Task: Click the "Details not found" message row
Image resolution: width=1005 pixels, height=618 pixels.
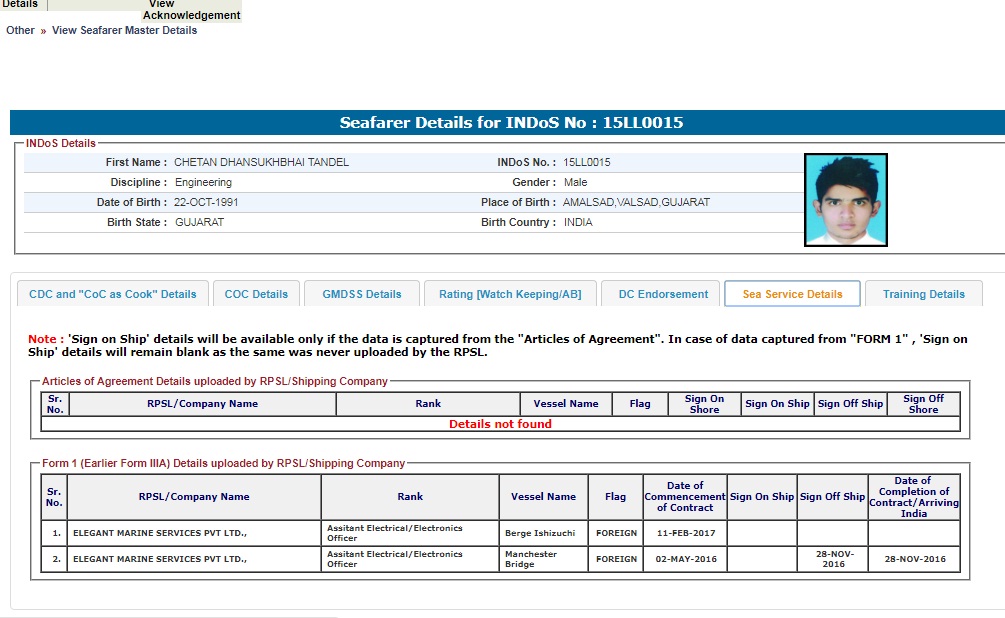Action: (500, 424)
